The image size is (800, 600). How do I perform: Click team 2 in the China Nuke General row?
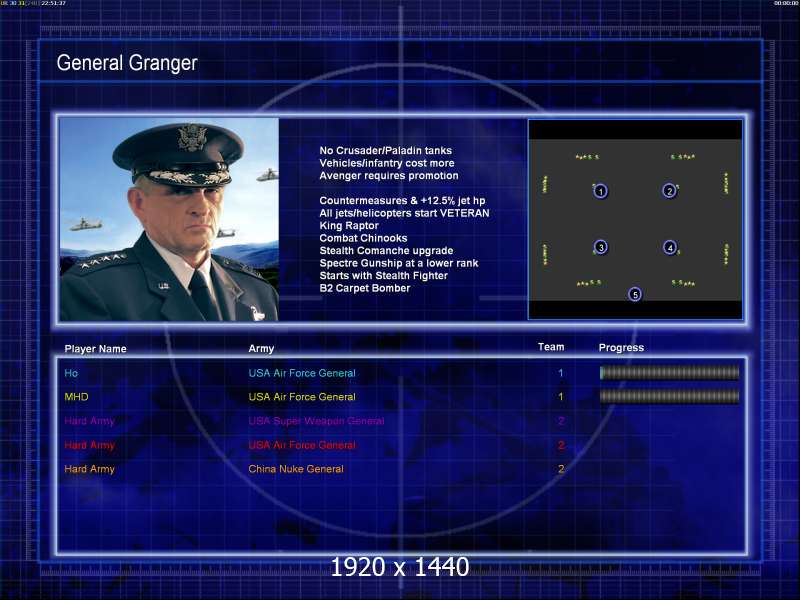[x=561, y=469]
